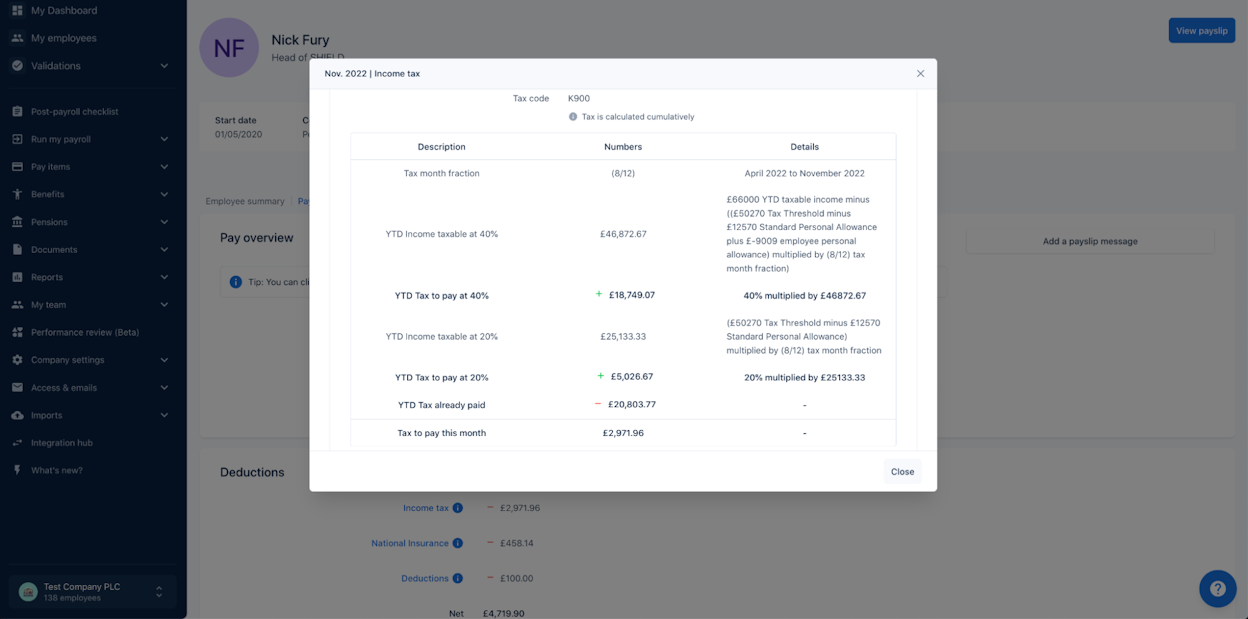Expand the Validations menu chevron
Image resolution: width=1248 pixels, height=619 pixels.
click(164, 66)
